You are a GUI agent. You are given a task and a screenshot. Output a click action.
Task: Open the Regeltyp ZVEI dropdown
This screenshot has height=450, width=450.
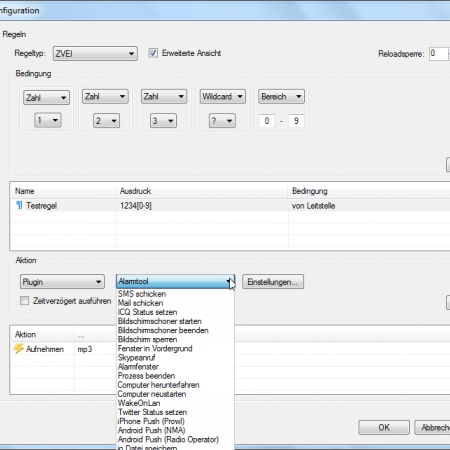point(95,54)
